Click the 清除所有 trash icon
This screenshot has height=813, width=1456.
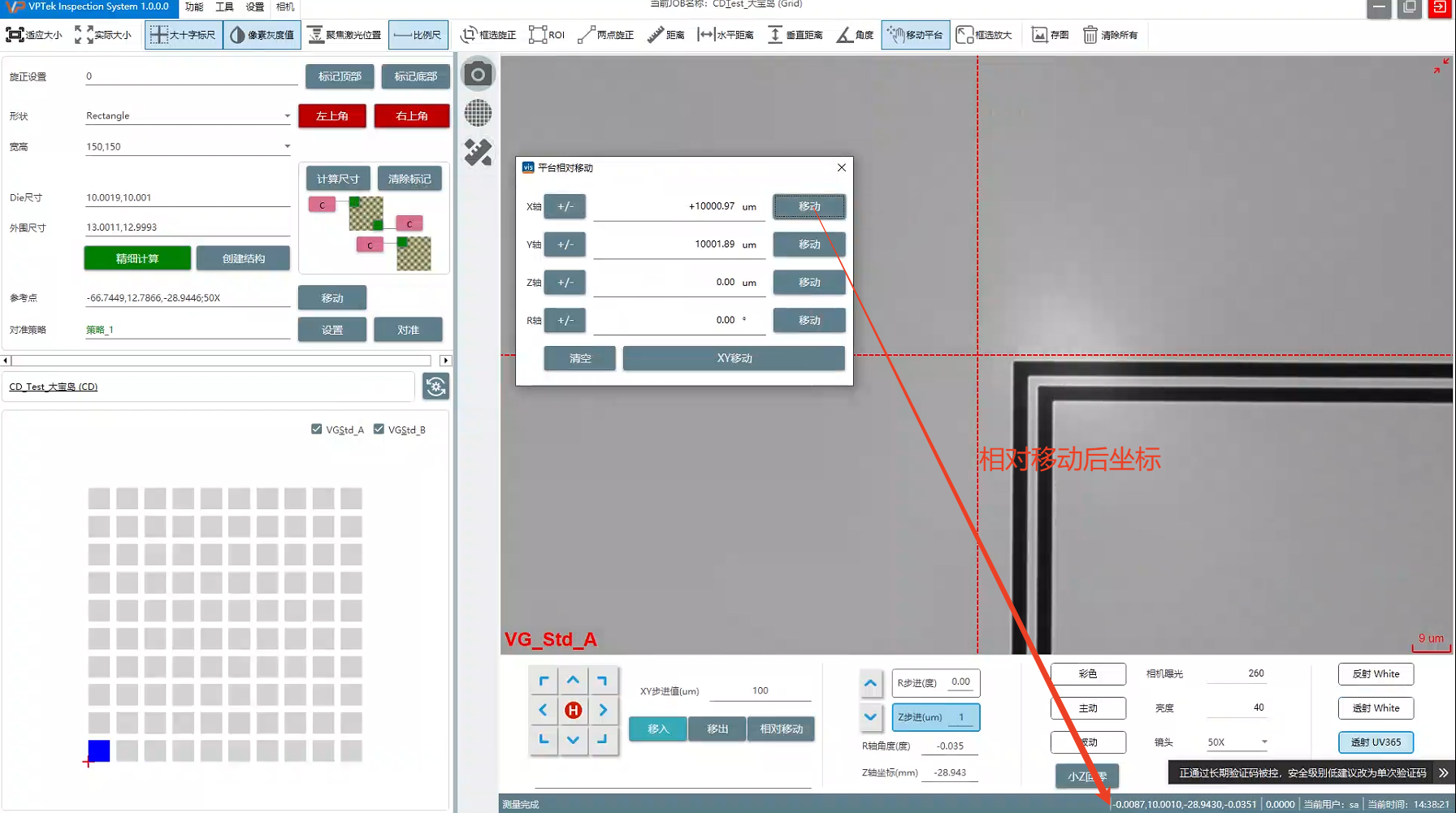[x=1110, y=35]
